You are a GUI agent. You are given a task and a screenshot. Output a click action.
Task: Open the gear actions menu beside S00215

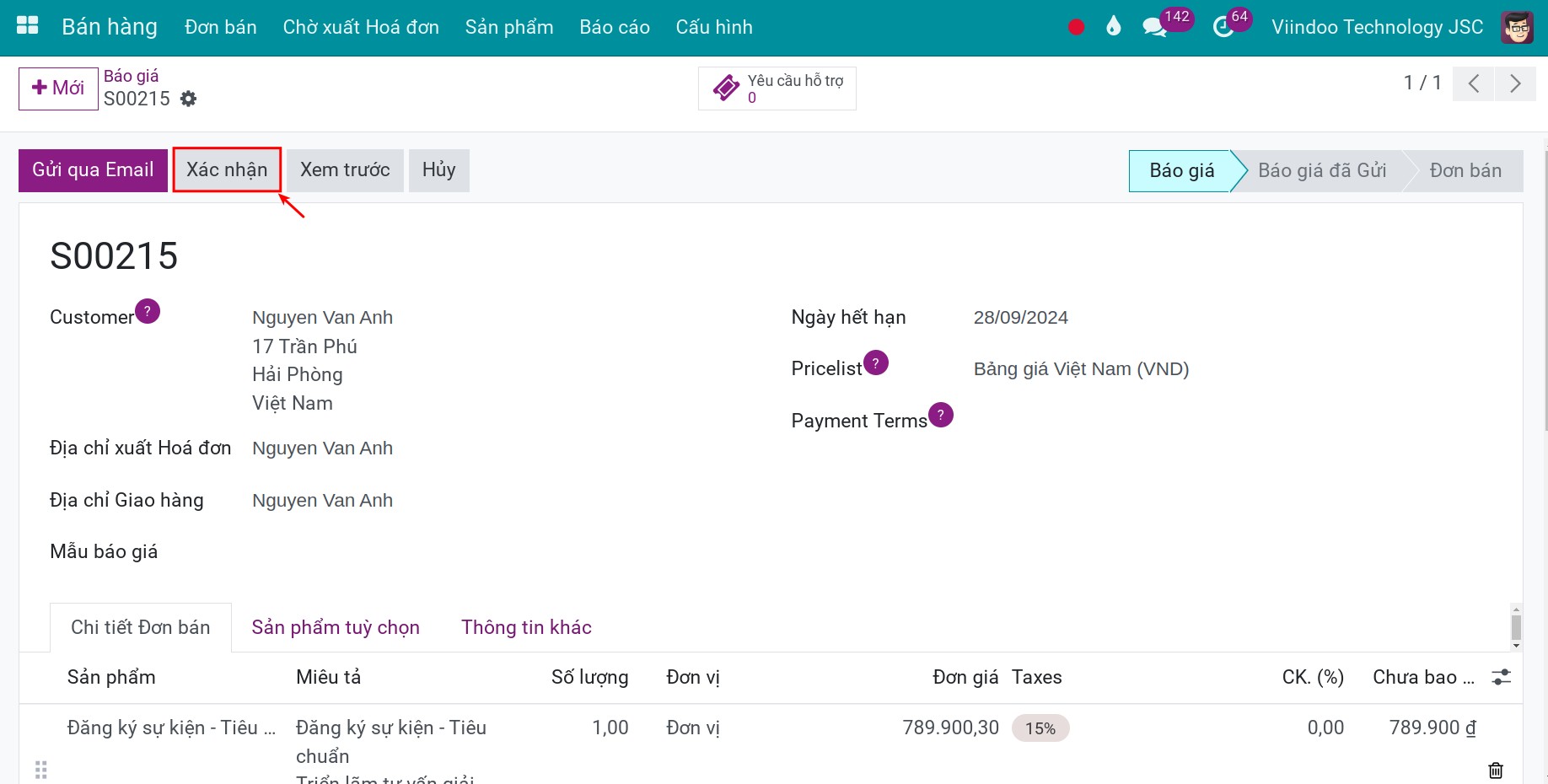coord(189,99)
